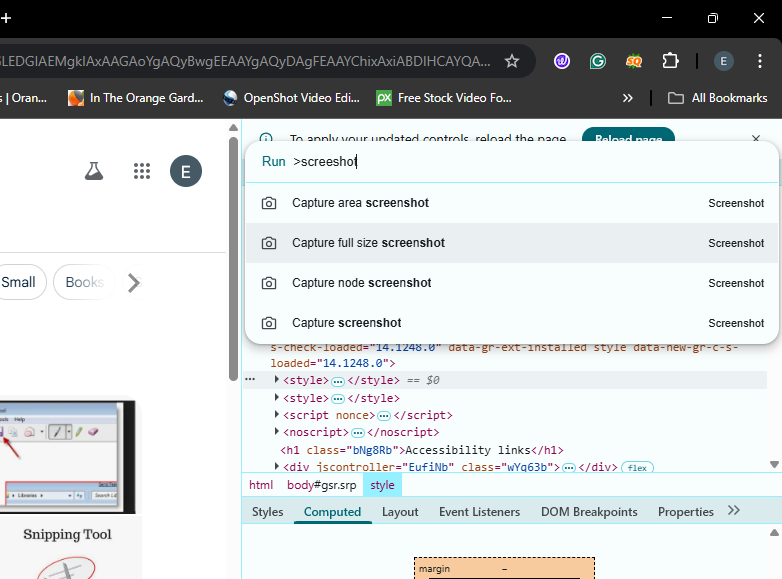Switch to the Properties tab
The width and height of the screenshot is (782, 579).
686,512
